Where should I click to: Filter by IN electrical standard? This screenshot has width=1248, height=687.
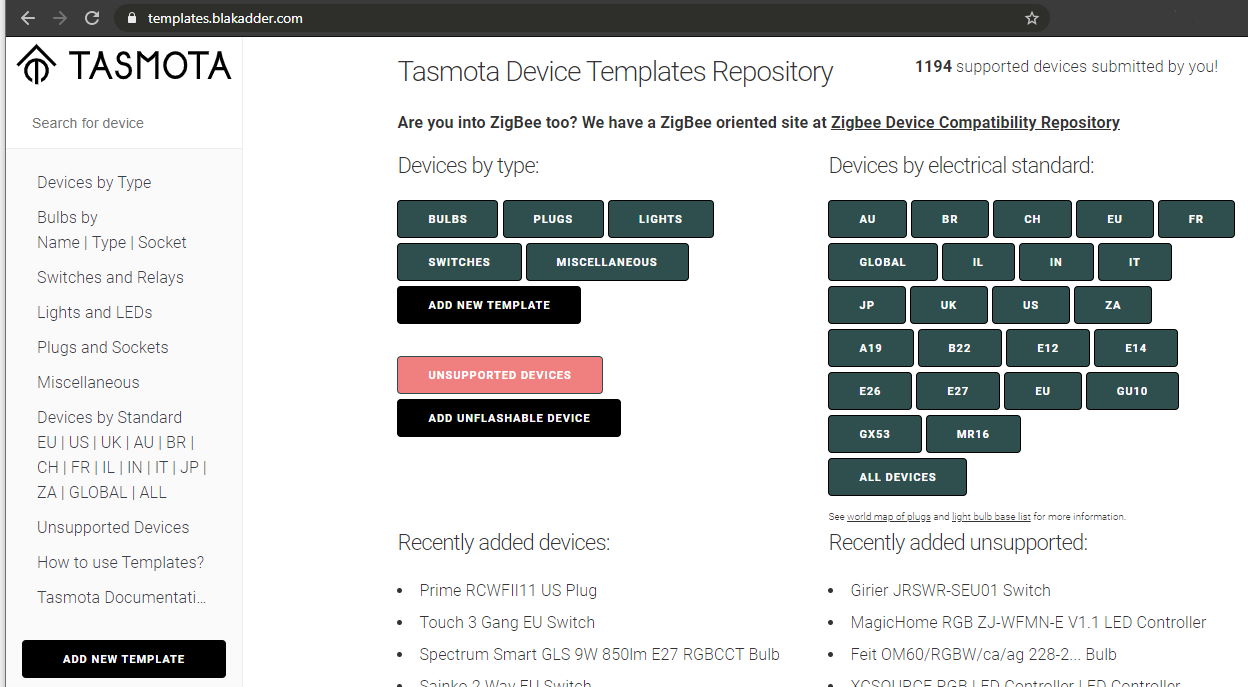pos(1056,262)
